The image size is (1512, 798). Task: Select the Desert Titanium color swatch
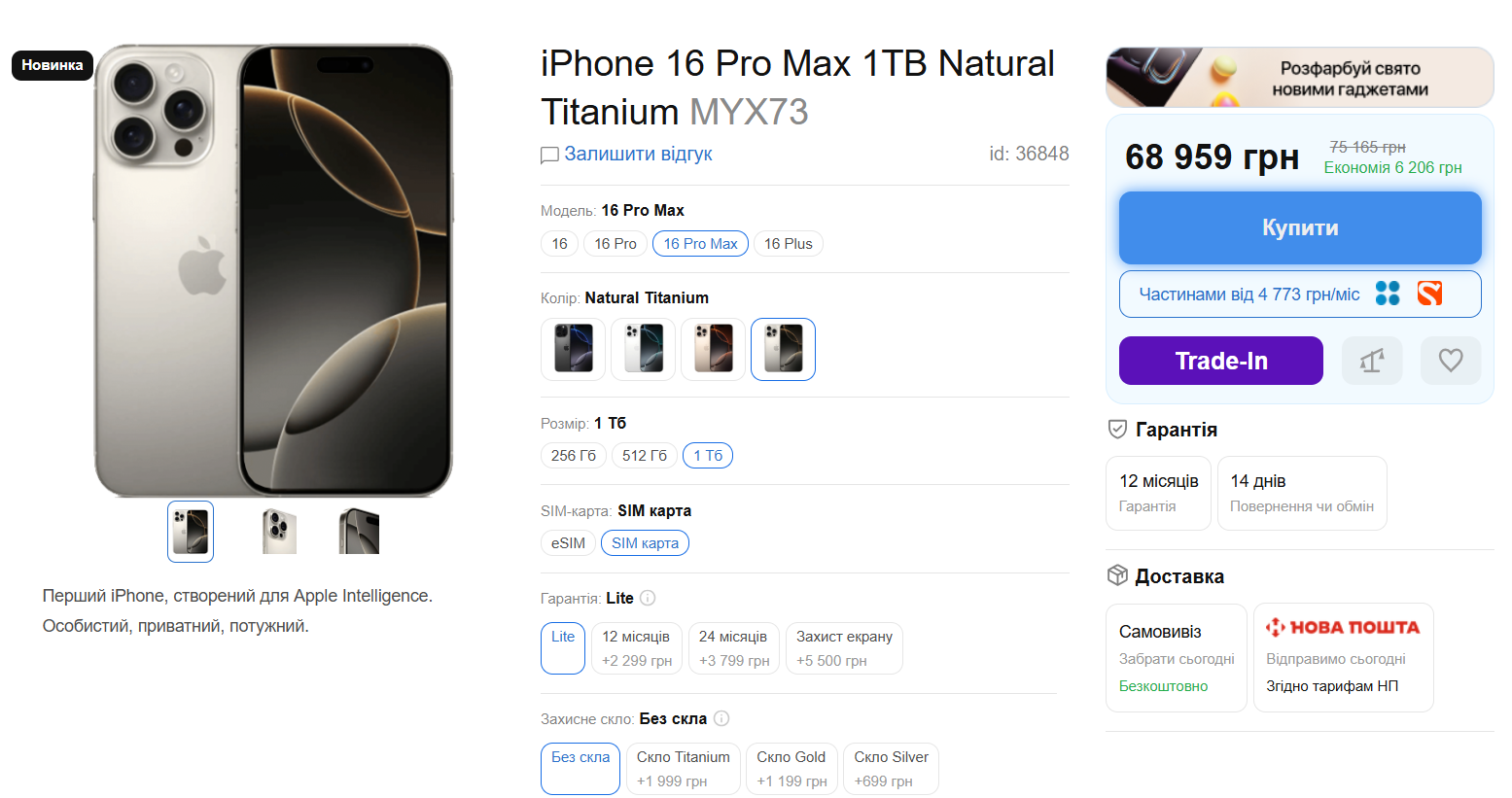[713, 349]
